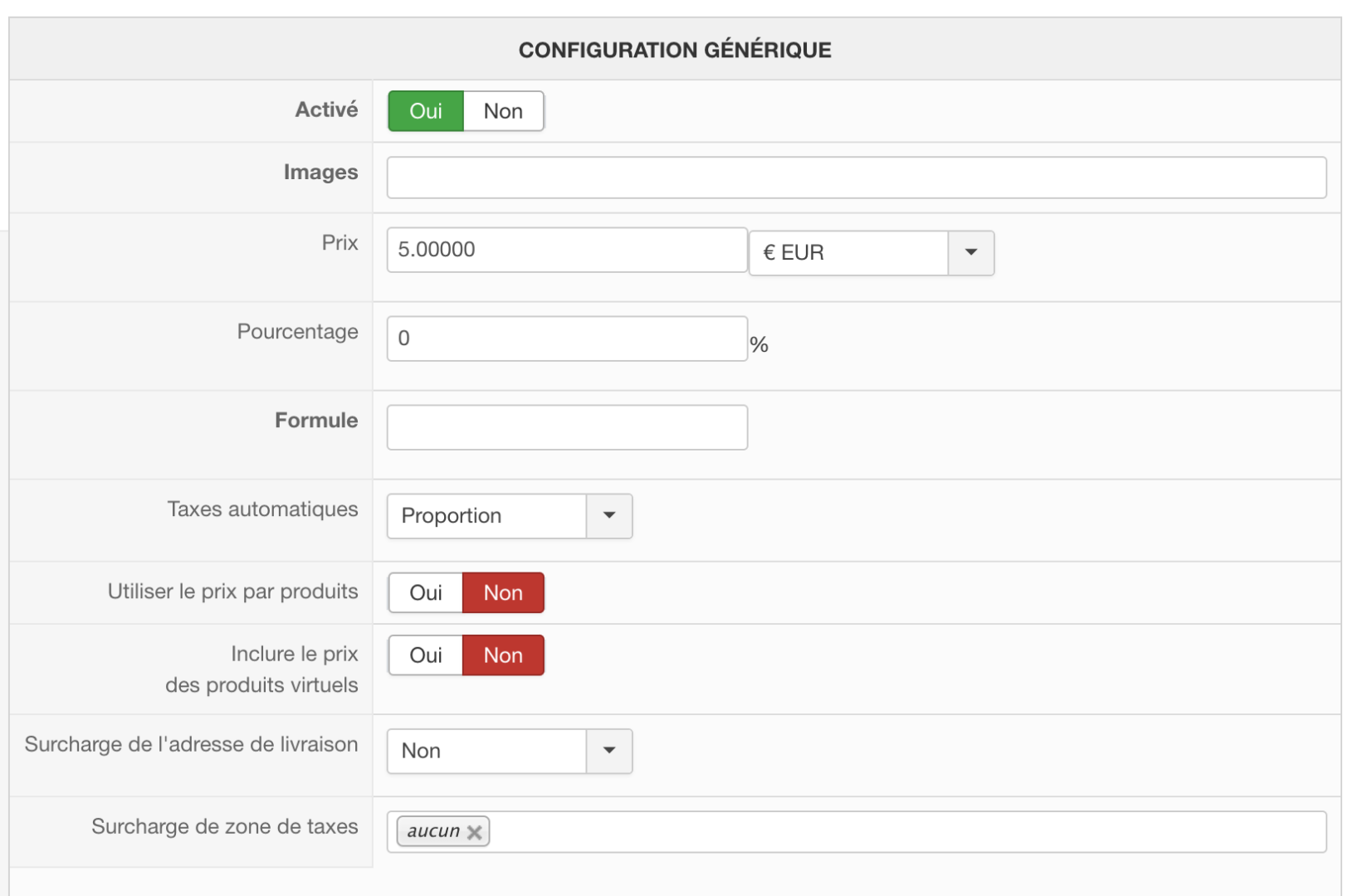Click the Pourcentage input field
This screenshot has width=1348, height=896.
click(567, 338)
